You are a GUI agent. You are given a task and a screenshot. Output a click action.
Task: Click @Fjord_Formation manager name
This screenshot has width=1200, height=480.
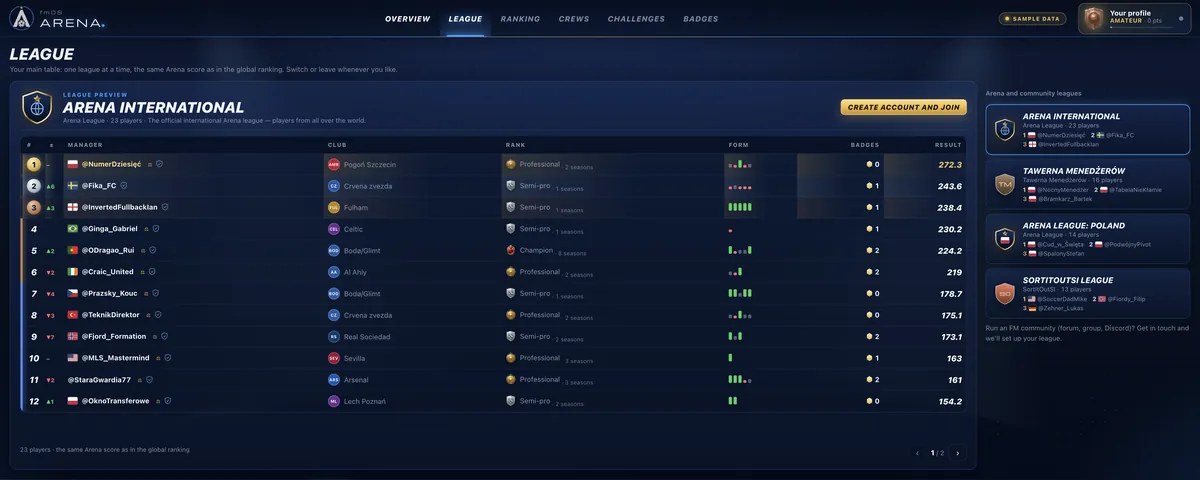point(114,337)
